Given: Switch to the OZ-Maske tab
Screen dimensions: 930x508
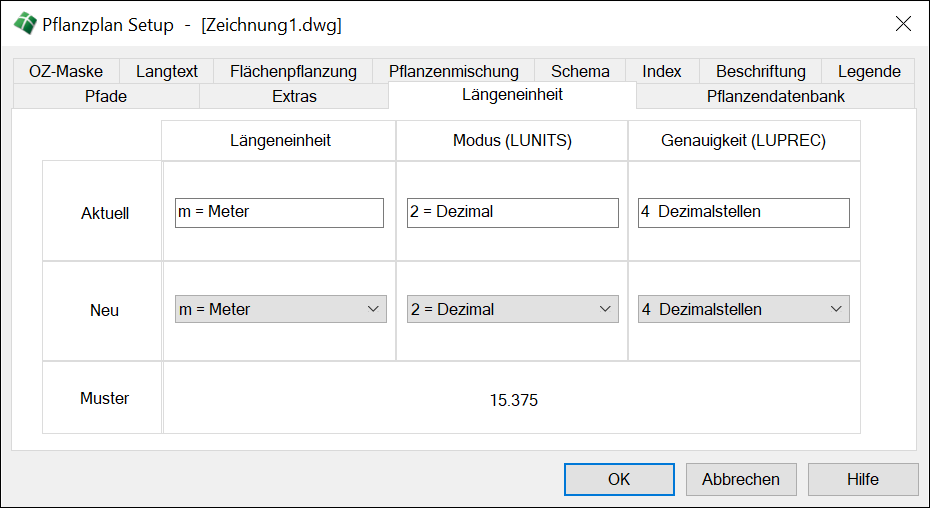Looking at the screenshot, I should tap(66, 71).
